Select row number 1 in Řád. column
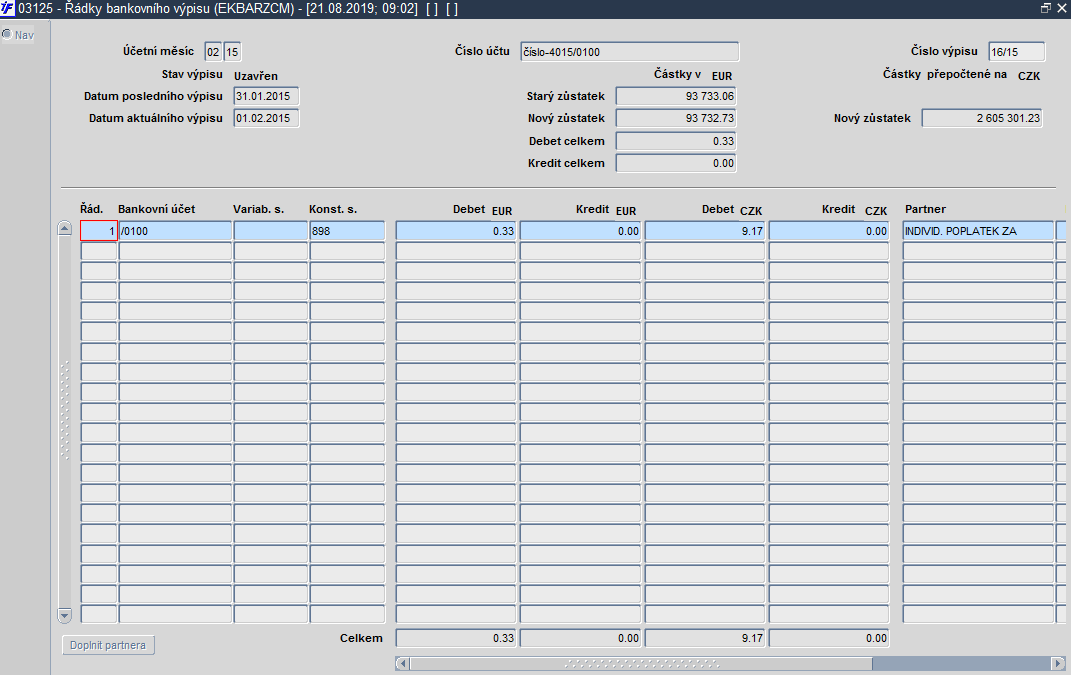Viewport: 1071px width, 675px height. 99,231
